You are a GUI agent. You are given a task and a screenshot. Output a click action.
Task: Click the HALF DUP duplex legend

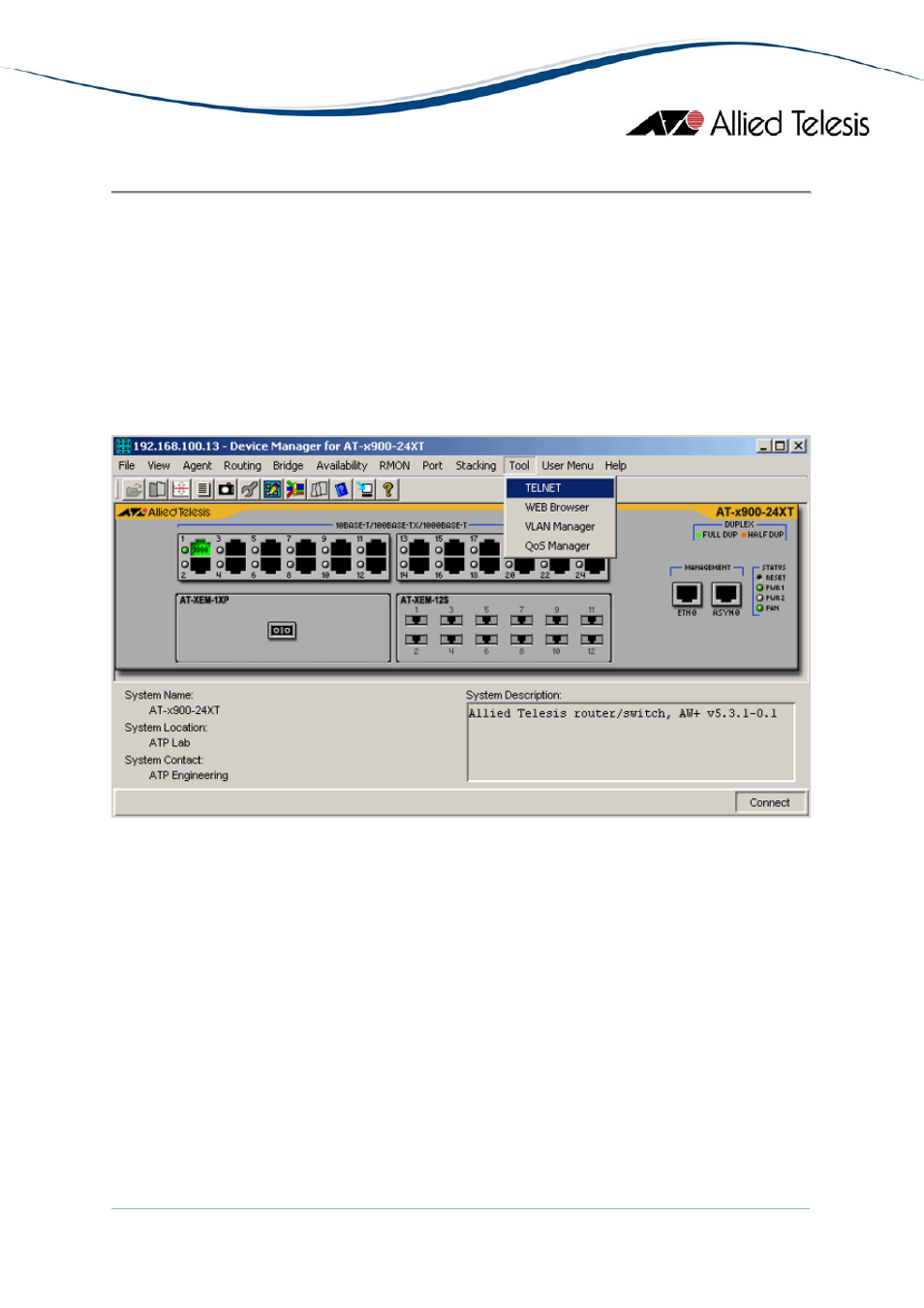coord(762,535)
